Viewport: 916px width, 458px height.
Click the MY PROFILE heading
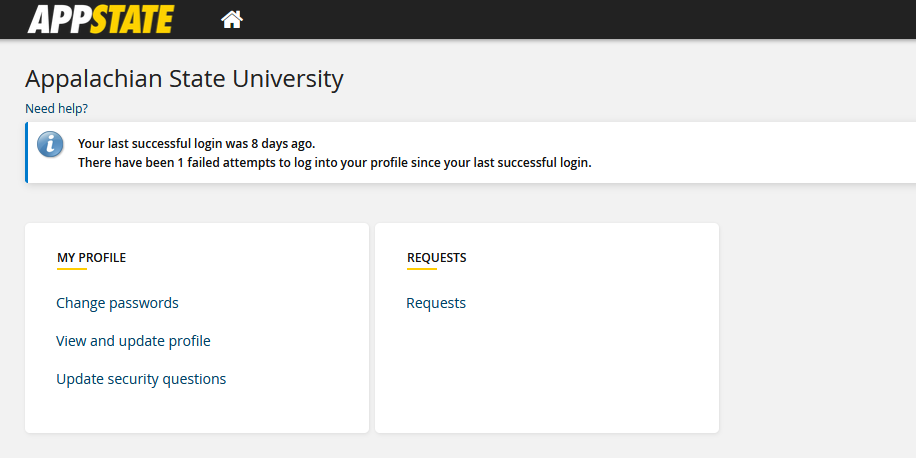(x=91, y=258)
